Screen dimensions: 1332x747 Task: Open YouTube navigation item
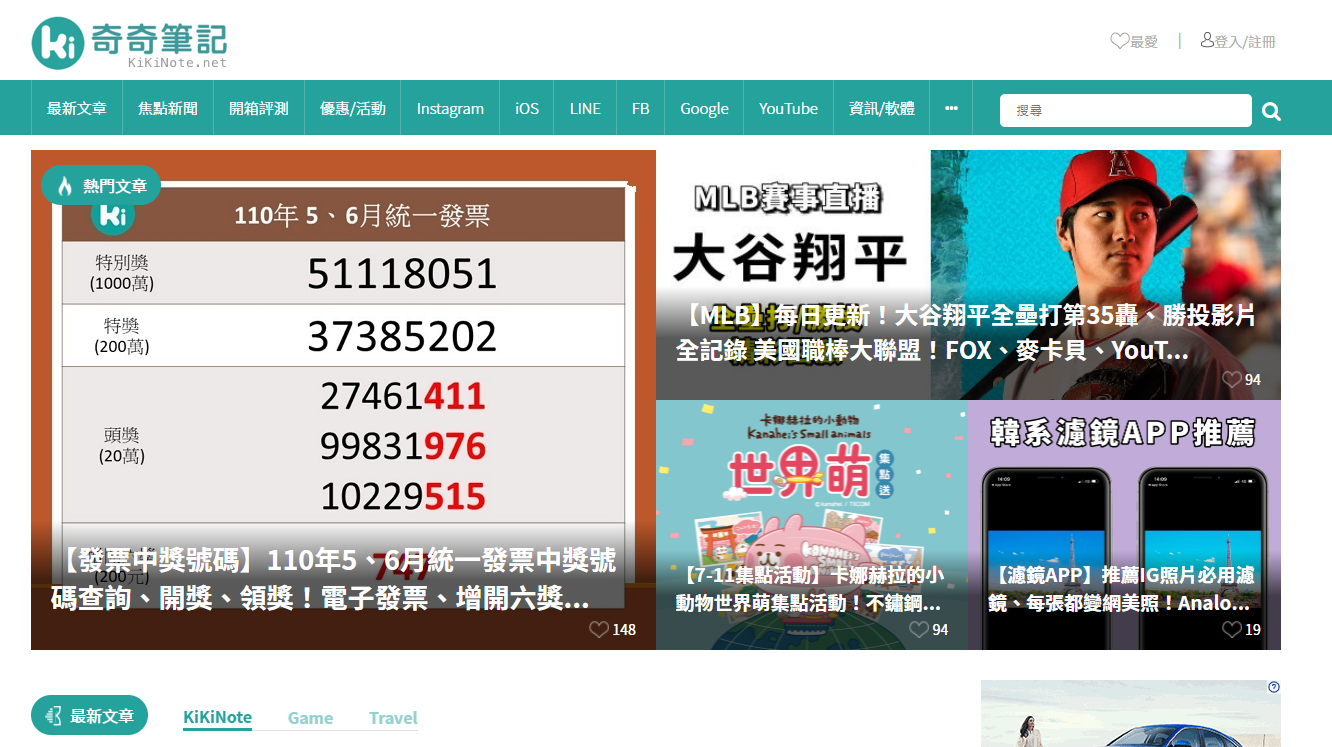coord(788,108)
